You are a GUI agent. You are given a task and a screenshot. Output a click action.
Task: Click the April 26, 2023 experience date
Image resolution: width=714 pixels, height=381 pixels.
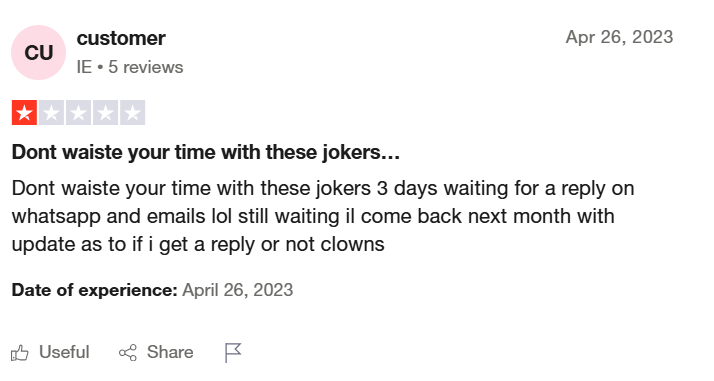pos(238,290)
